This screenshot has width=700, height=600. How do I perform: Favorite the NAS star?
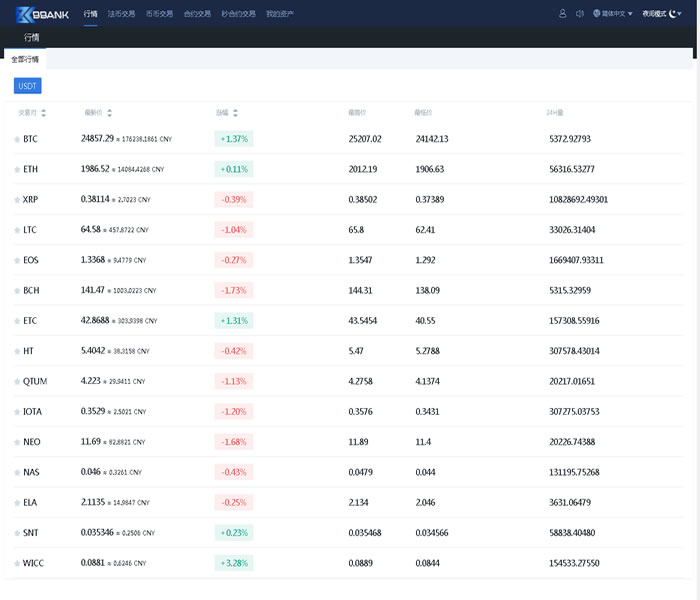tap(17, 473)
